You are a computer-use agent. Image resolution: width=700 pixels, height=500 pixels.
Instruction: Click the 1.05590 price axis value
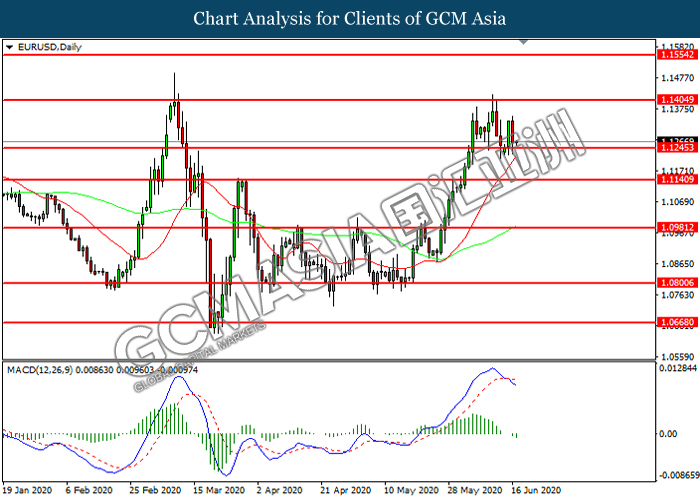click(x=678, y=357)
